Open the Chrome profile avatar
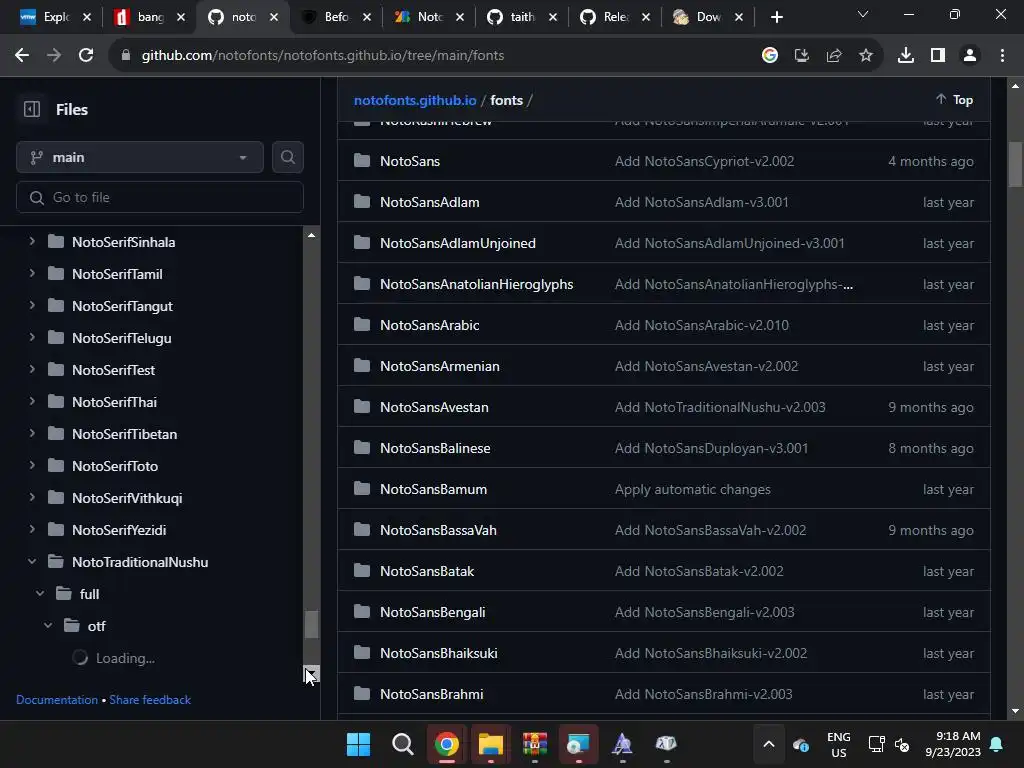The width and height of the screenshot is (1024, 768). (970, 56)
